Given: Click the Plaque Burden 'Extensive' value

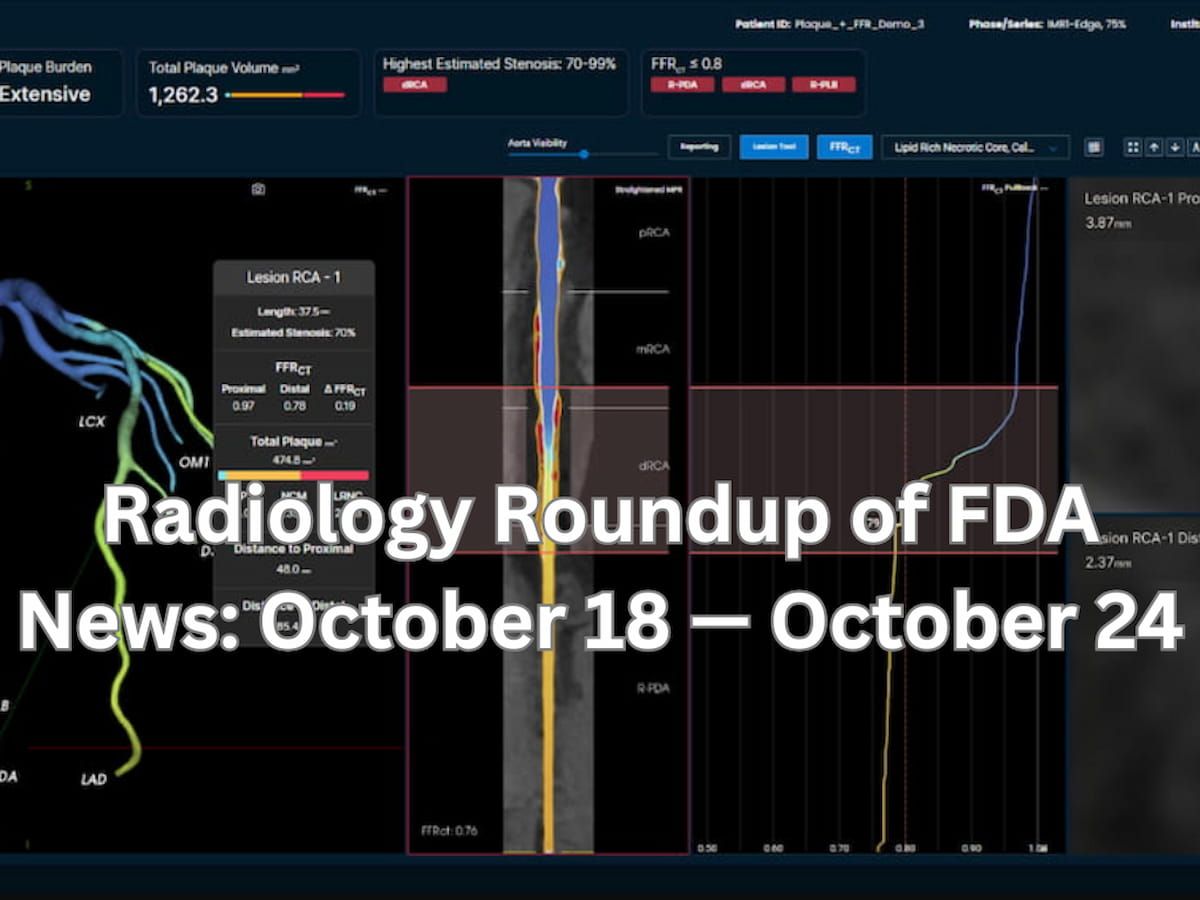Looking at the screenshot, I should click(45, 95).
